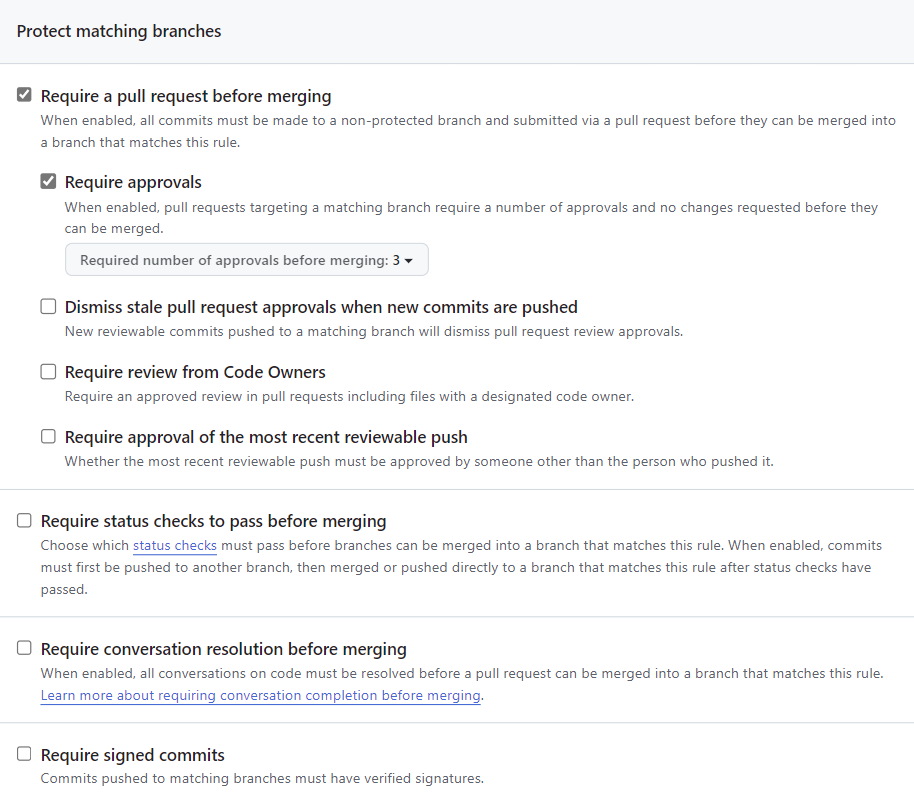Click the Require review from Code Owners label text
The image size is (914, 803).
[x=195, y=372]
